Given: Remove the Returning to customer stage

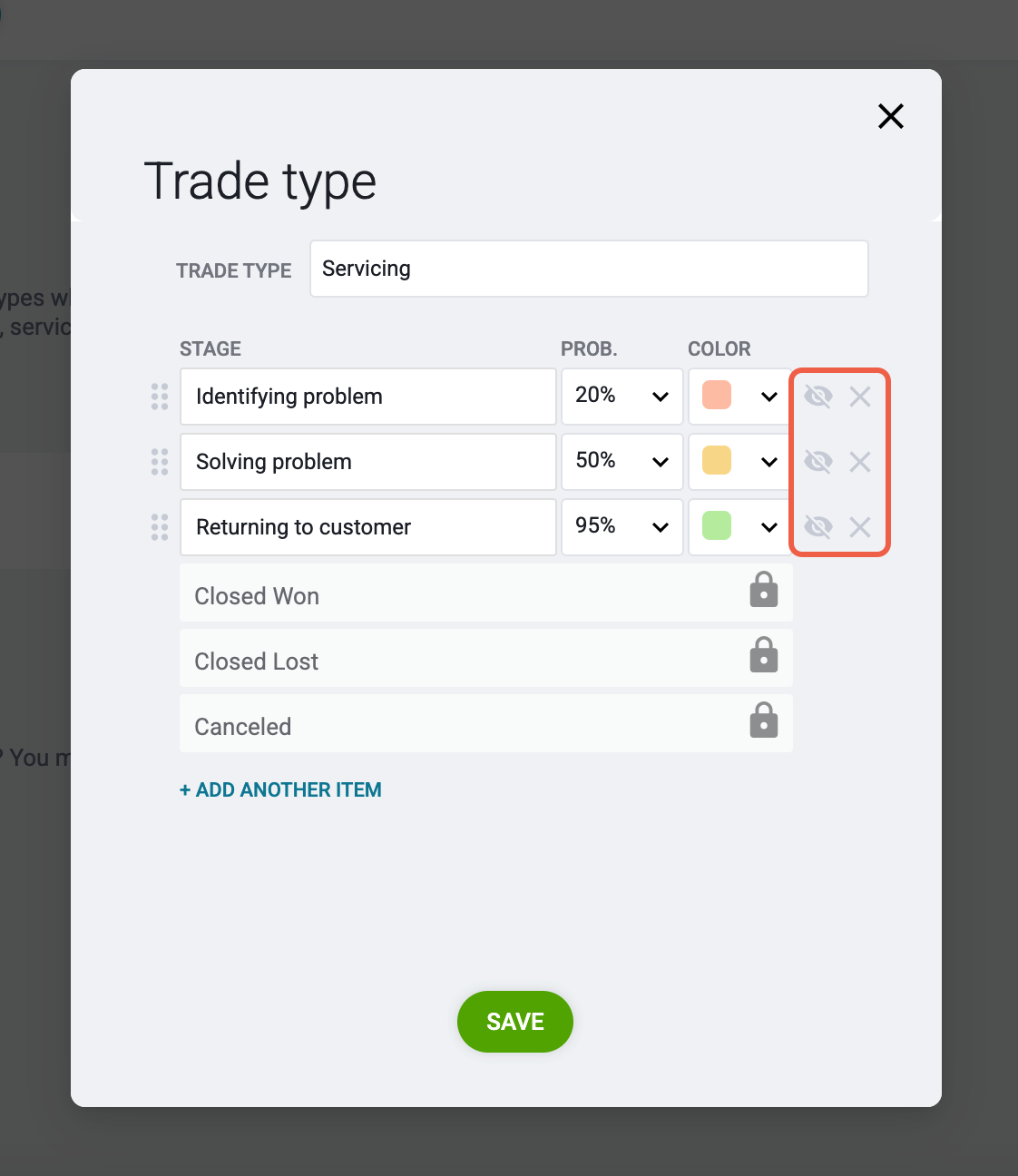Looking at the screenshot, I should [860, 527].
